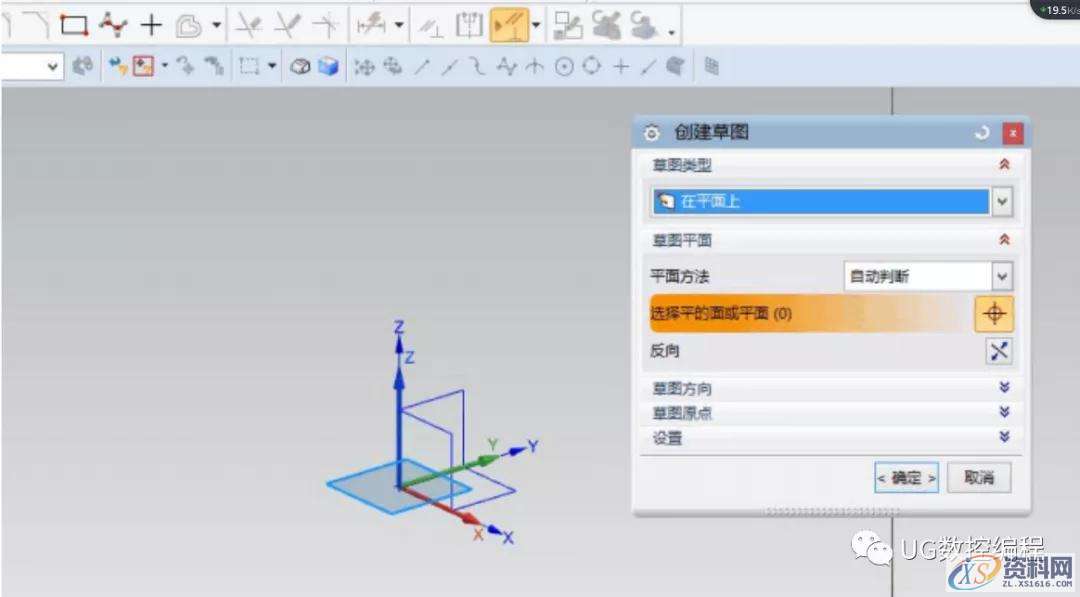The width and height of the screenshot is (1080, 597).
Task: Open the 自动判断 plane method dropdown
Action: pos(1001,276)
